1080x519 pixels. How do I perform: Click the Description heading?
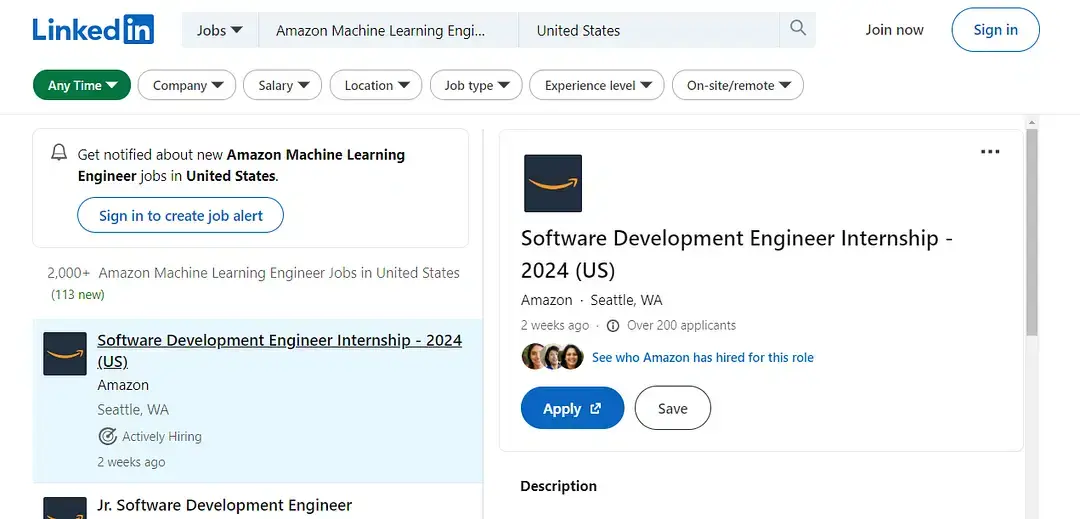point(559,486)
